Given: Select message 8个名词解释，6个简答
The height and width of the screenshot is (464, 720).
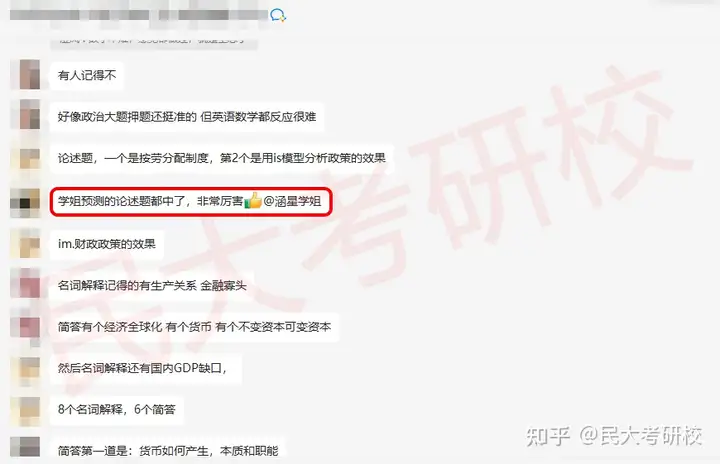Looking at the screenshot, I should 117,409.
